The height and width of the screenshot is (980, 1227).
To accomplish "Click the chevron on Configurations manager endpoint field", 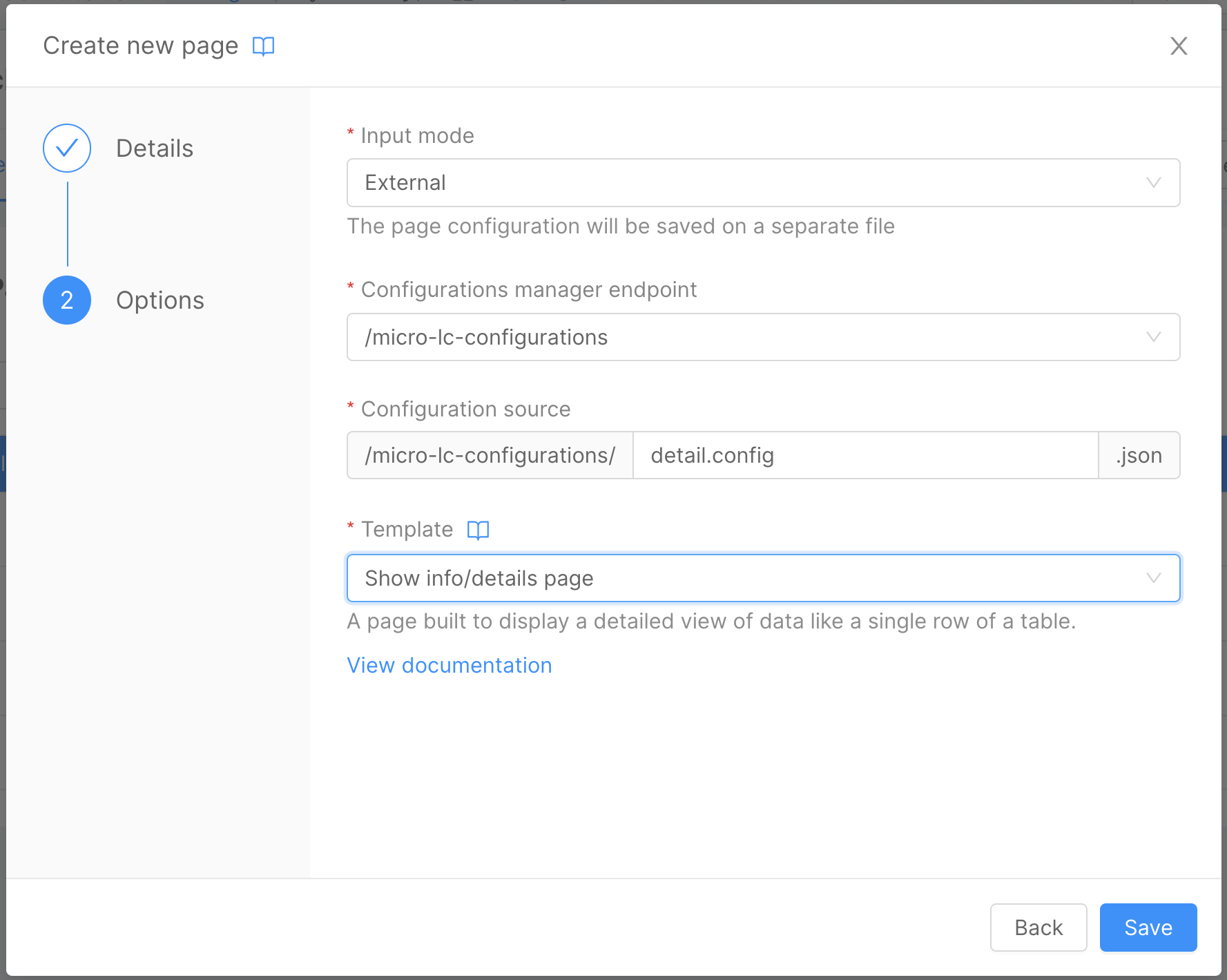I will pyautogui.click(x=1152, y=337).
